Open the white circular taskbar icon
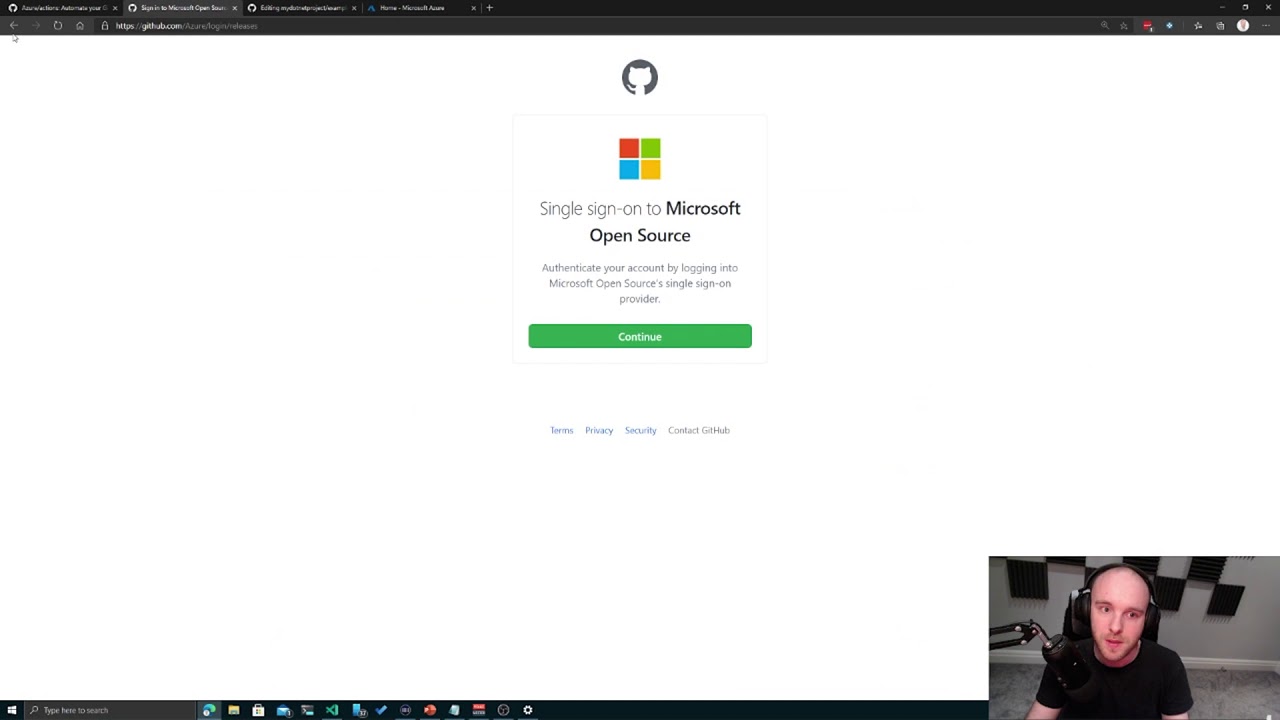Screen dimensions: 1280x720 [503, 710]
